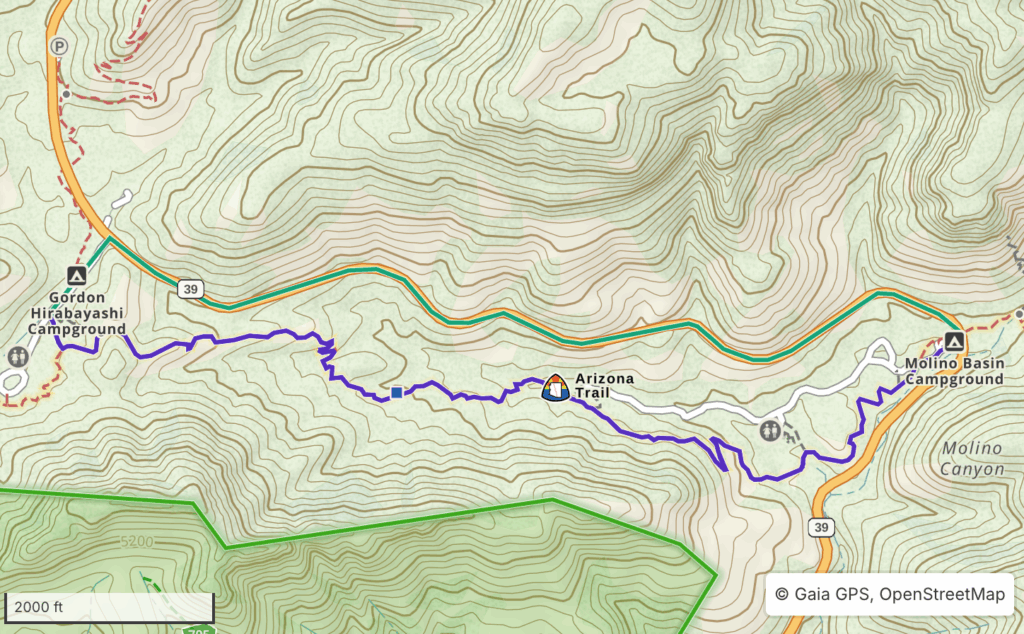1024x634 pixels.
Task: Click the route 39 shield on the upper highway
Action: click(x=190, y=289)
